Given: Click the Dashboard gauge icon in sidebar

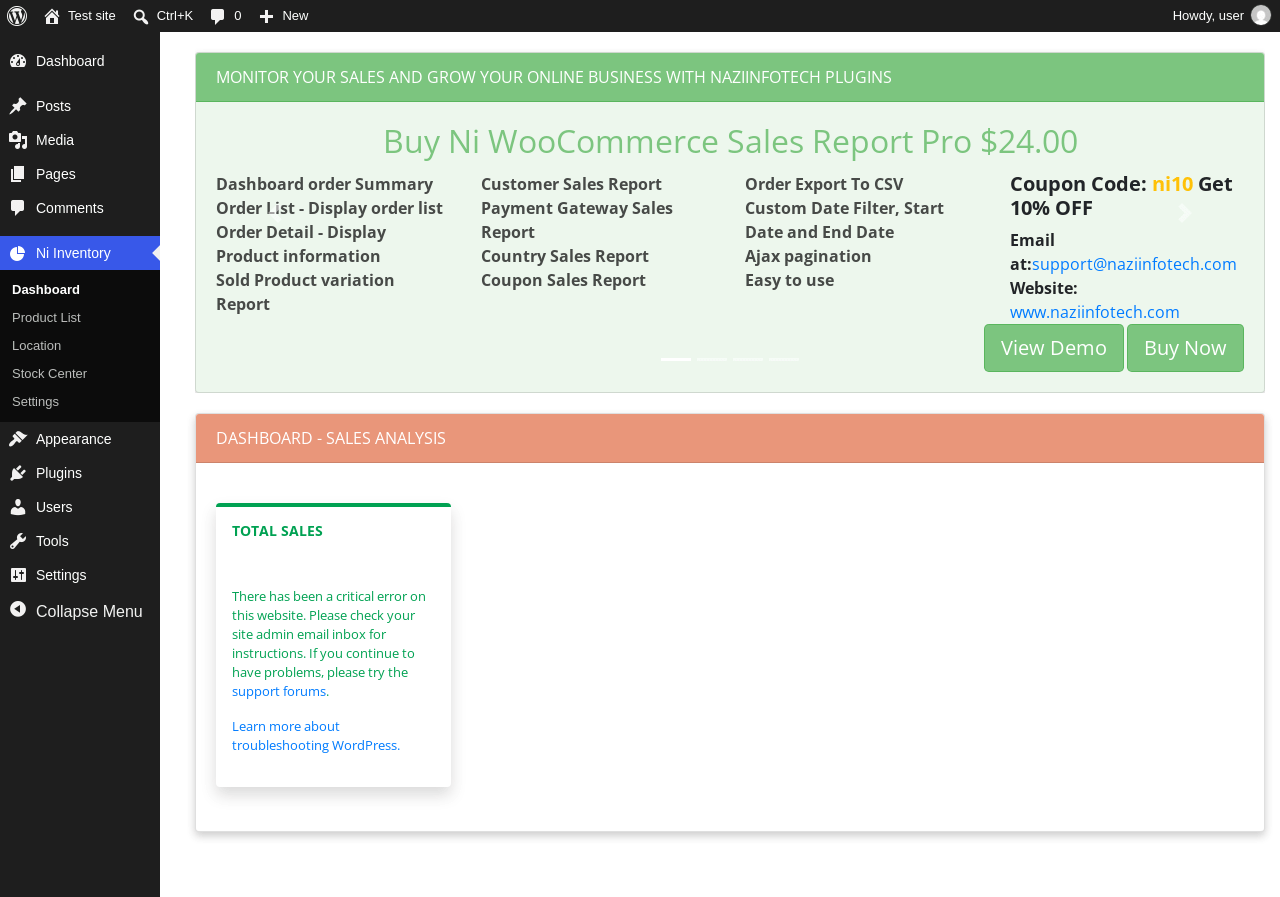Looking at the screenshot, I should (18, 61).
